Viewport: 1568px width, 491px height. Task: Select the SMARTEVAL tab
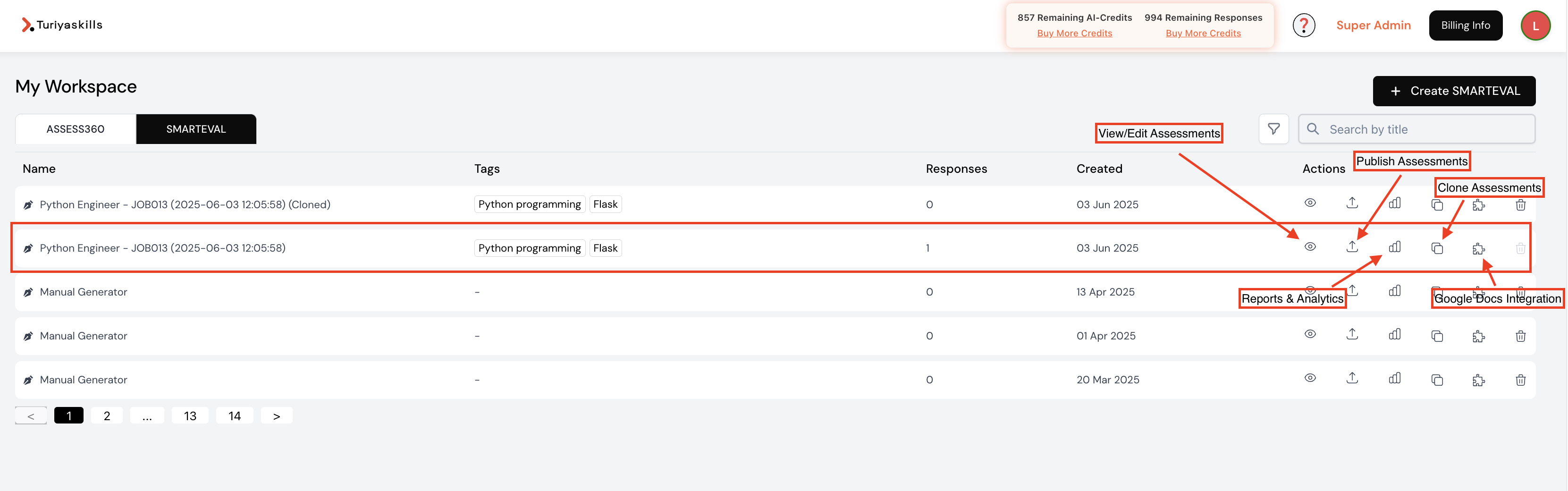(195, 128)
